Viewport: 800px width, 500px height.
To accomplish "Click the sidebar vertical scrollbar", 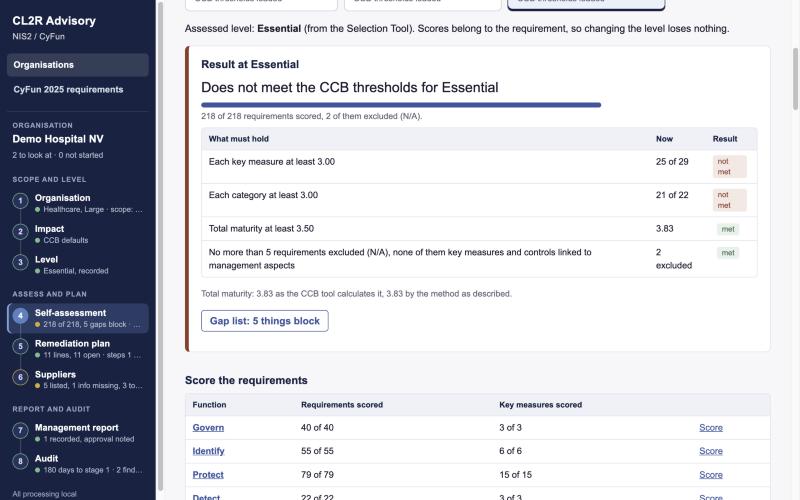I will point(160,245).
